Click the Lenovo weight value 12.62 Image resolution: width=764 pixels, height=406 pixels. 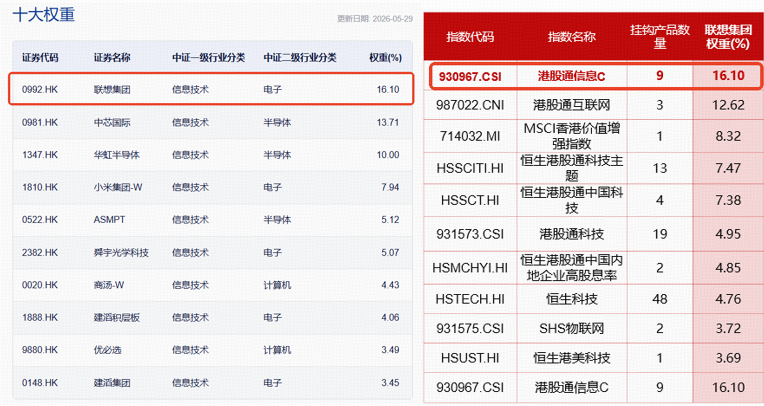coord(728,105)
